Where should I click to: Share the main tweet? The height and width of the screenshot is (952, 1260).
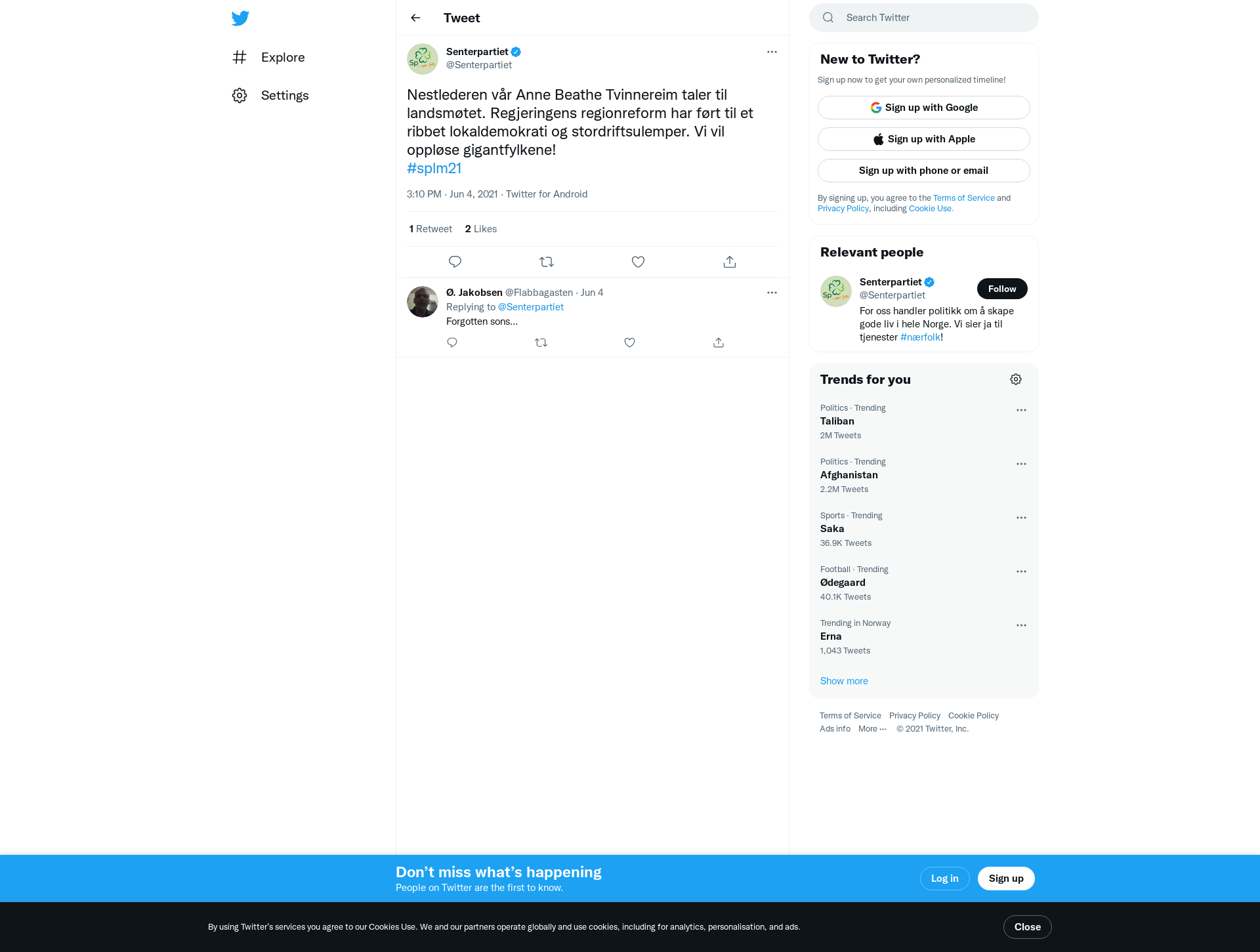click(x=730, y=262)
